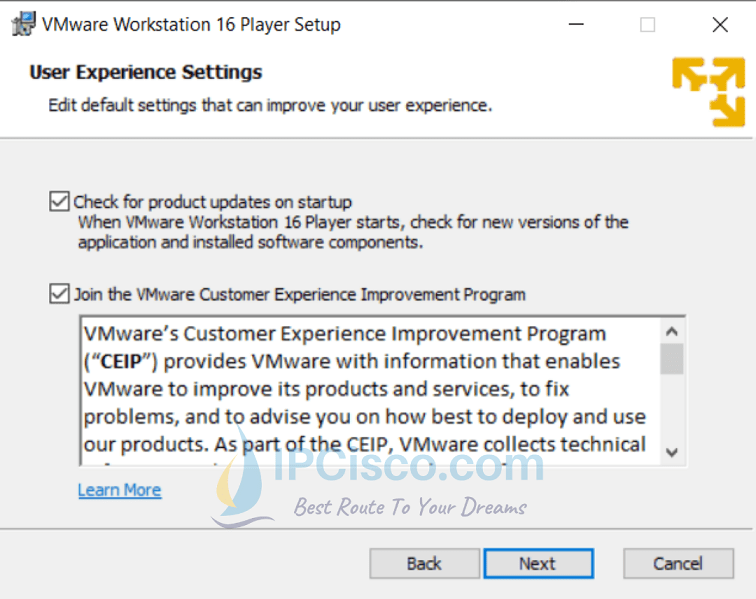Click the CEIP description scrollbar thumb
The height and width of the screenshot is (599, 756).
coord(672,359)
